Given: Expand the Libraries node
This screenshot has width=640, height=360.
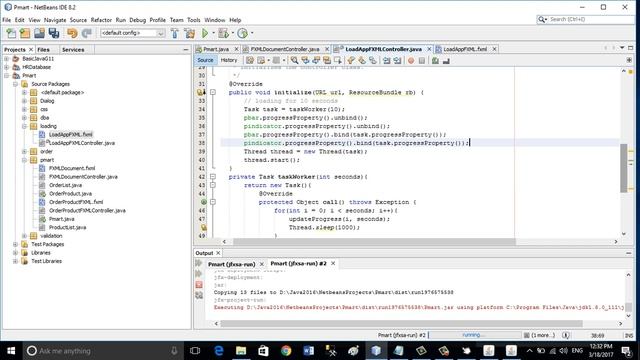Looking at the screenshot, I should point(16,253).
